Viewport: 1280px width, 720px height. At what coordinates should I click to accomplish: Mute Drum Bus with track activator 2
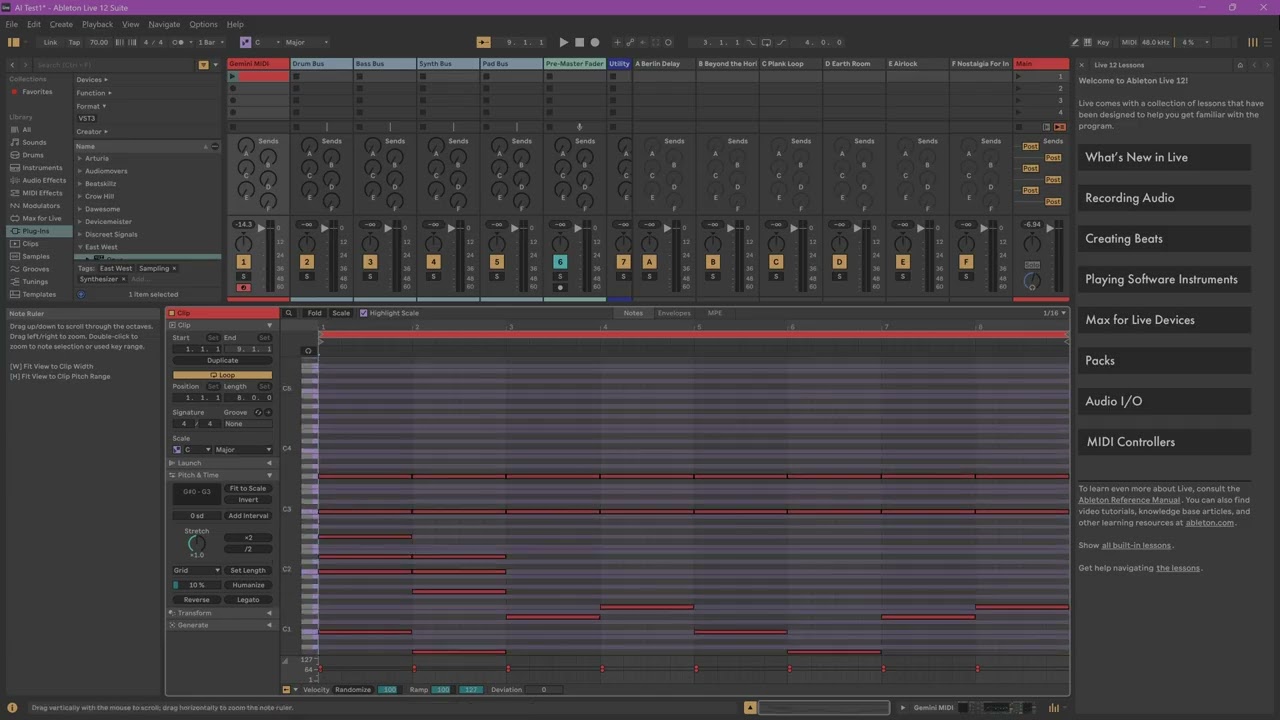click(x=306, y=262)
